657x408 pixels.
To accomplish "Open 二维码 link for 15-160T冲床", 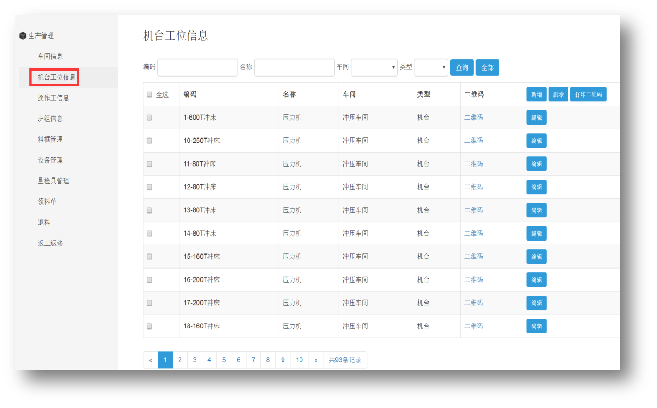I will (473, 256).
